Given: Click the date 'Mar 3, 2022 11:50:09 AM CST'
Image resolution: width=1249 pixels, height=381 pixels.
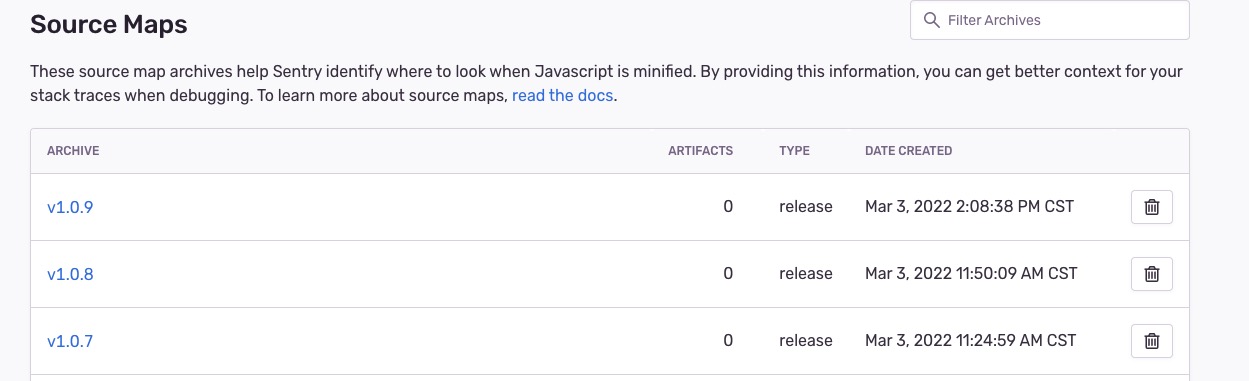Looking at the screenshot, I should tap(971, 274).
